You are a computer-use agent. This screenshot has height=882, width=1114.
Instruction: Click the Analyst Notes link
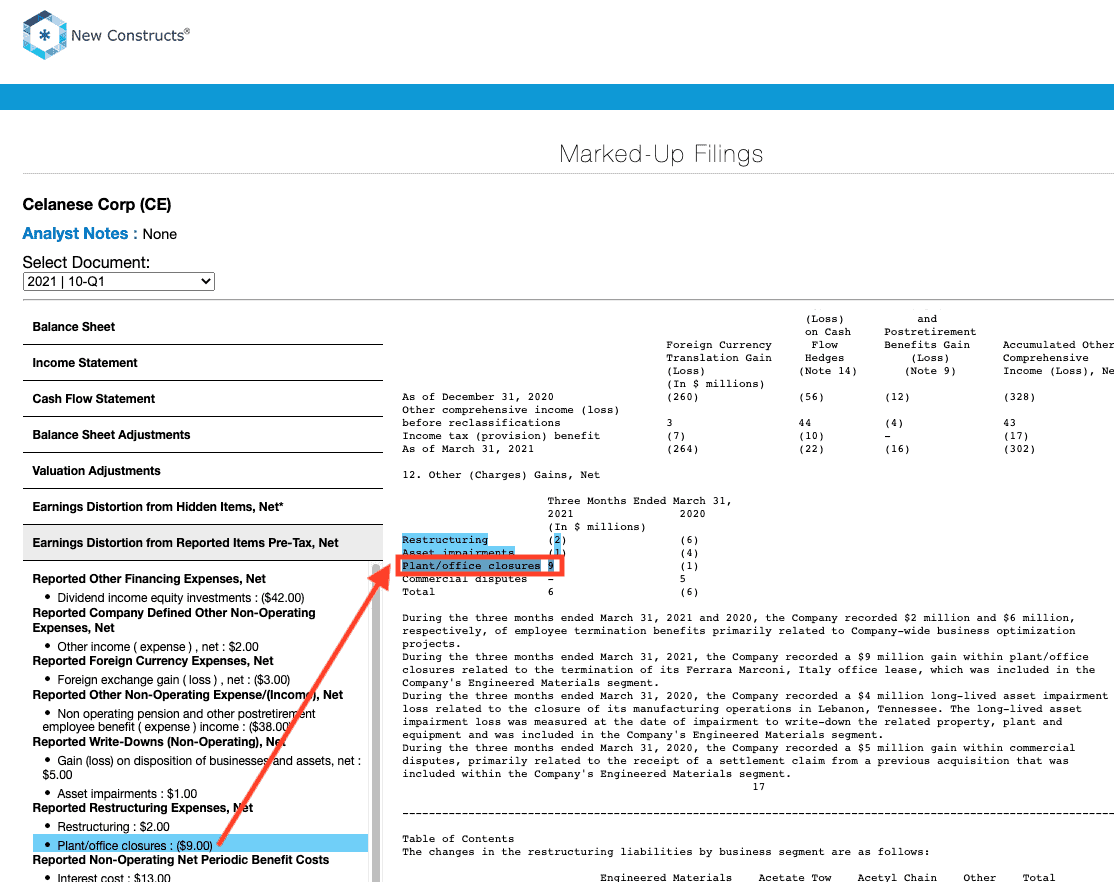80,234
